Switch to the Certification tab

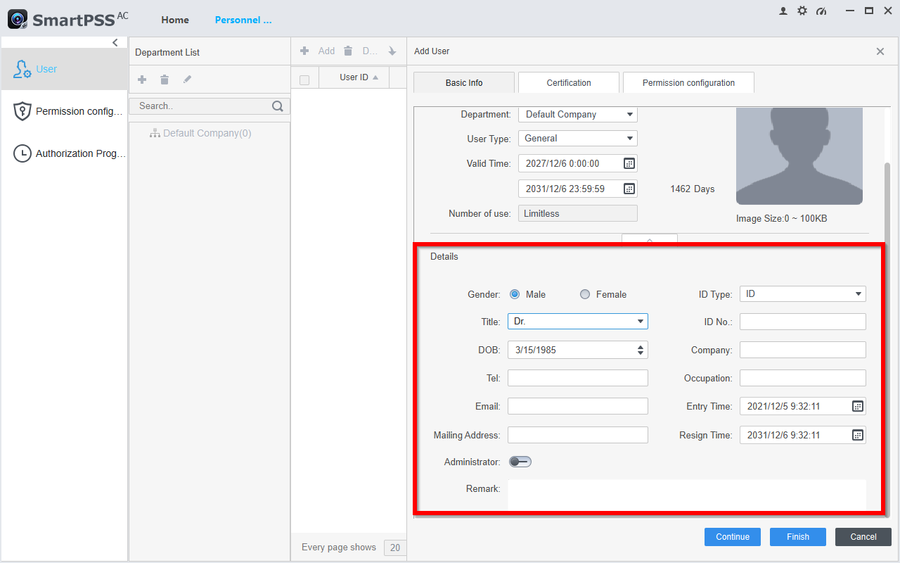(568, 83)
